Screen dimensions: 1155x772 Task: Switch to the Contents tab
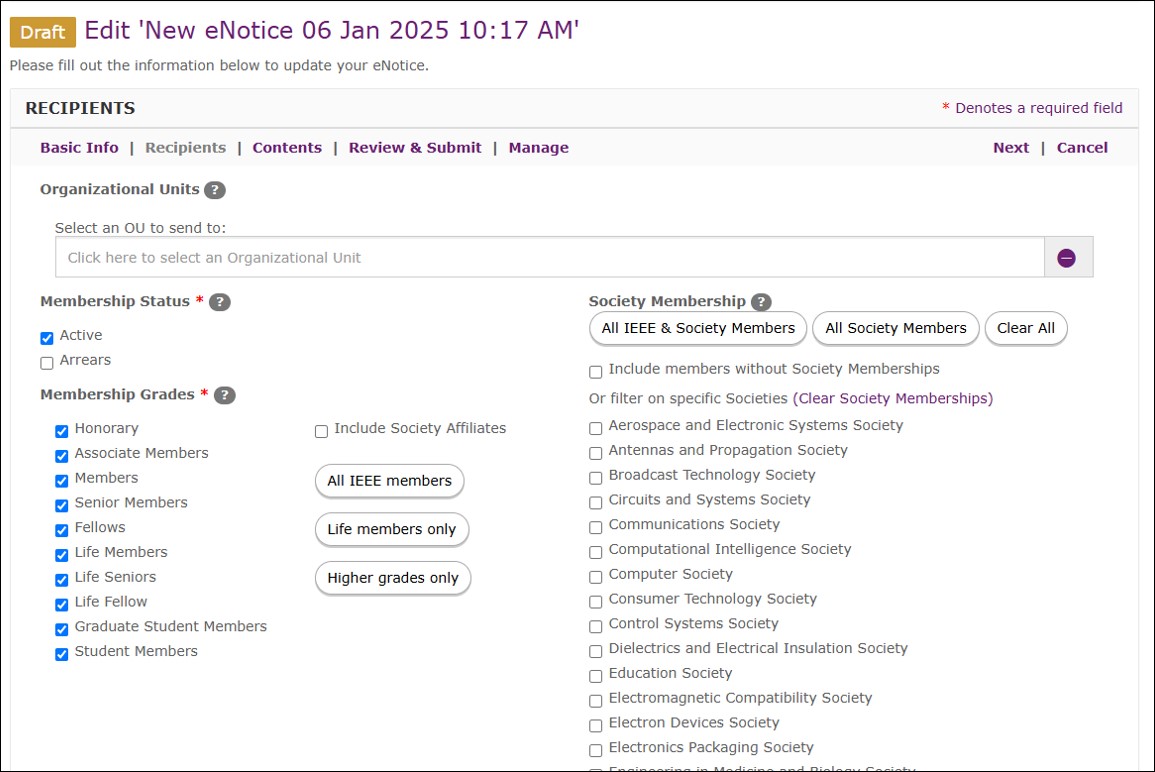287,147
